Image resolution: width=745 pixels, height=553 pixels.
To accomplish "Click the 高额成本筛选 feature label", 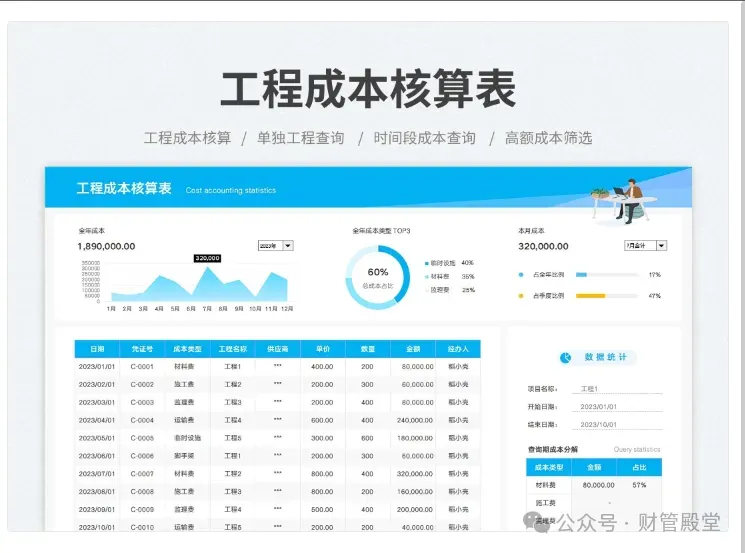I will [548, 138].
